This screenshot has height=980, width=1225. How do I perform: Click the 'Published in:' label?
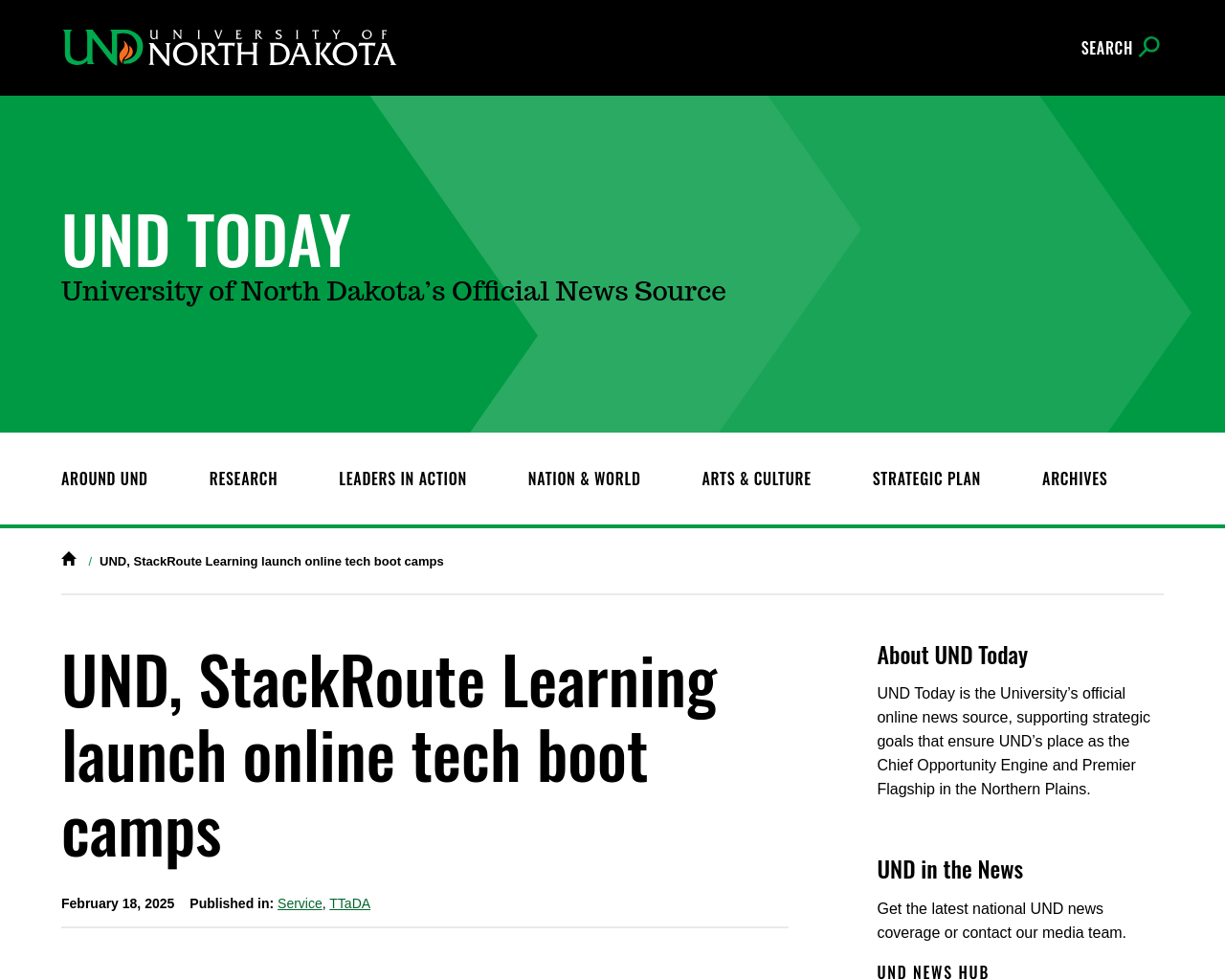pyautogui.click(x=232, y=903)
